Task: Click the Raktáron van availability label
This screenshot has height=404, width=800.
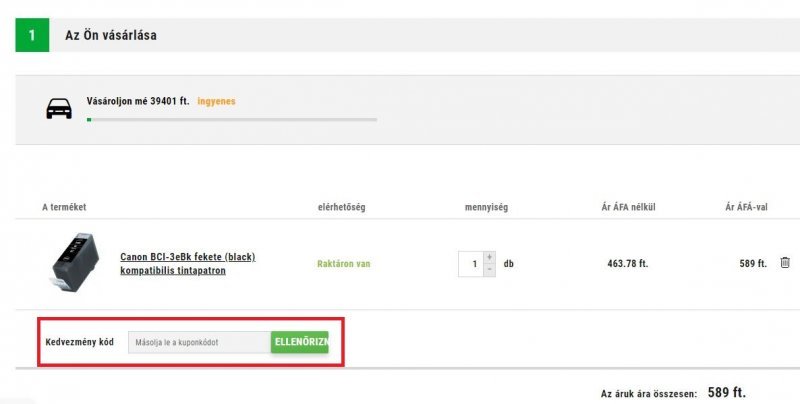Action: [343, 264]
